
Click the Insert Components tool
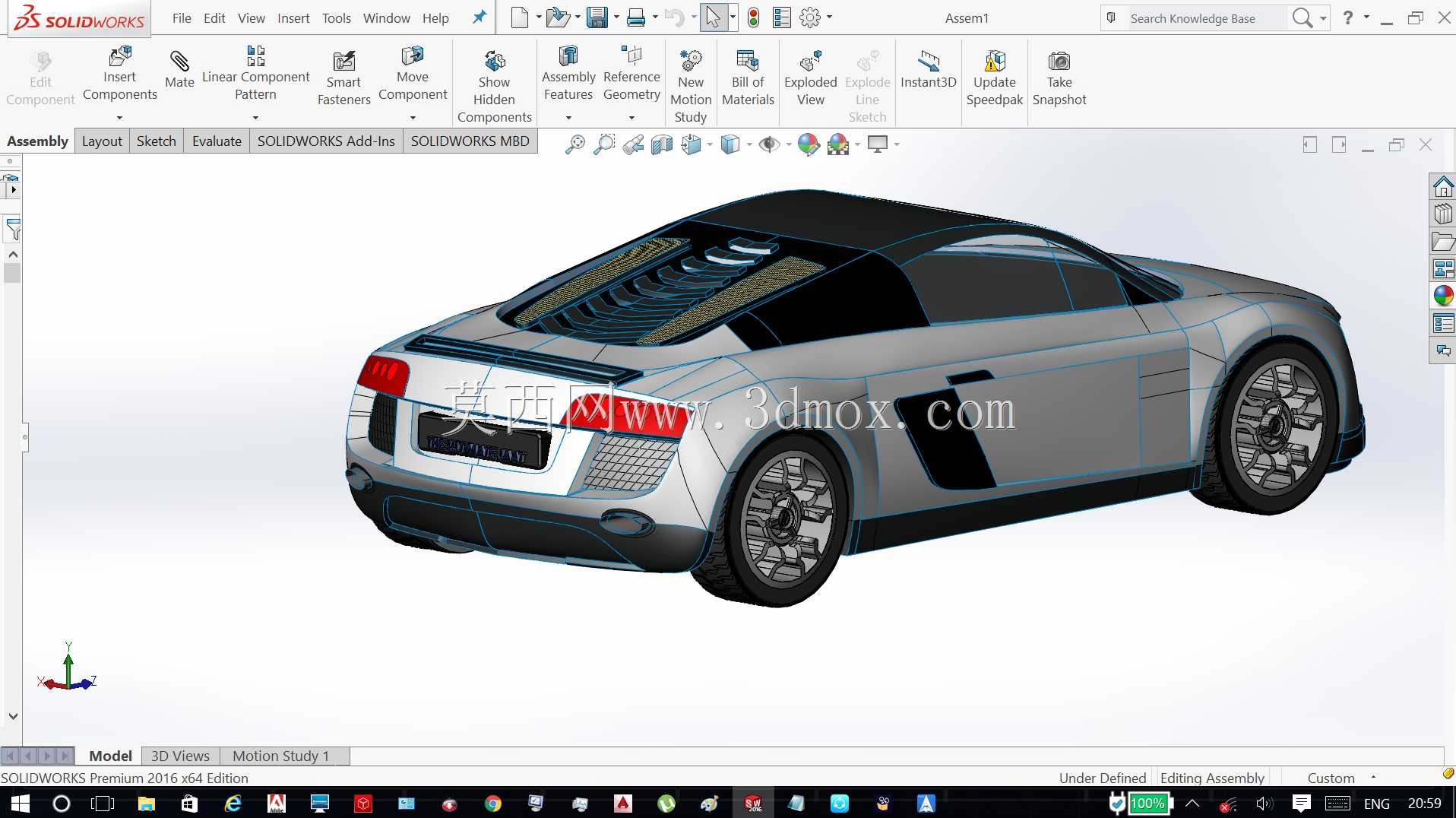(x=120, y=73)
